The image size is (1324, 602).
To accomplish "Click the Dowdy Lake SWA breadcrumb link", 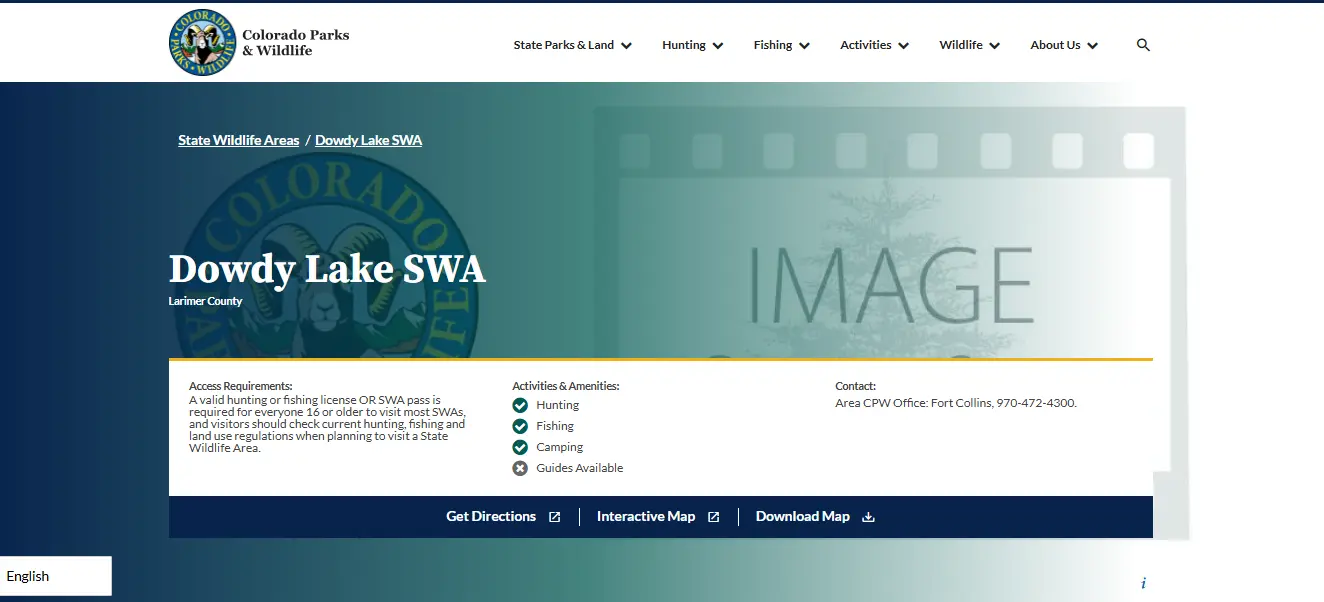I will 368,140.
